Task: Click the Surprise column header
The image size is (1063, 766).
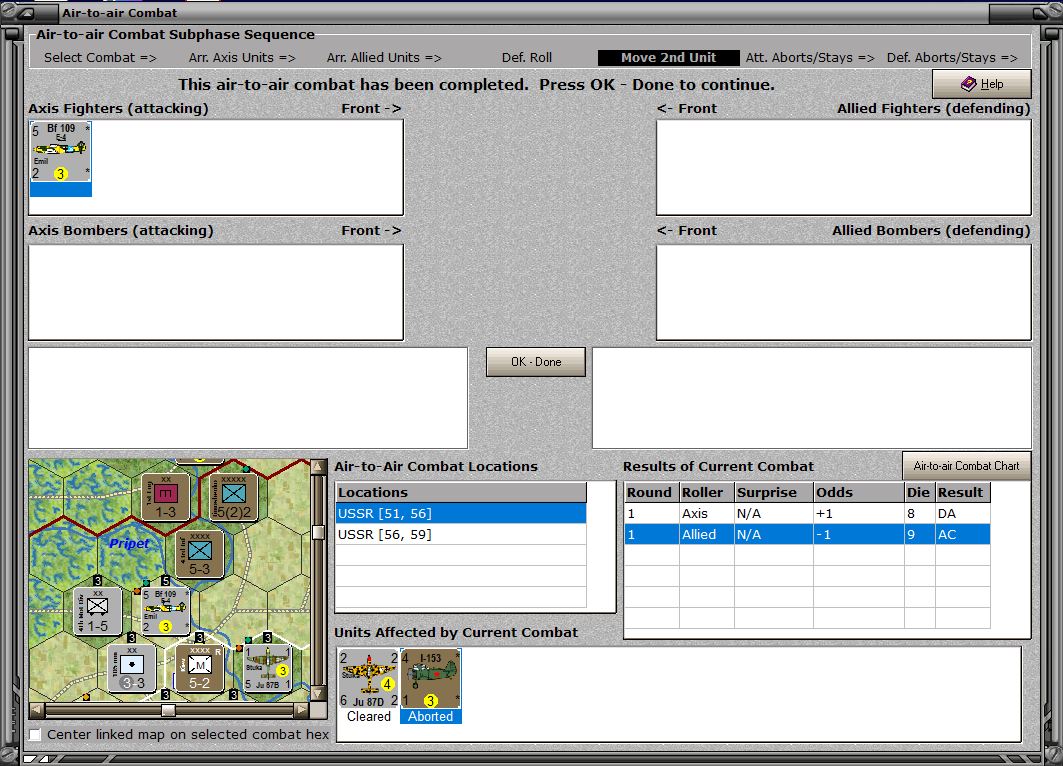Action: coord(774,492)
